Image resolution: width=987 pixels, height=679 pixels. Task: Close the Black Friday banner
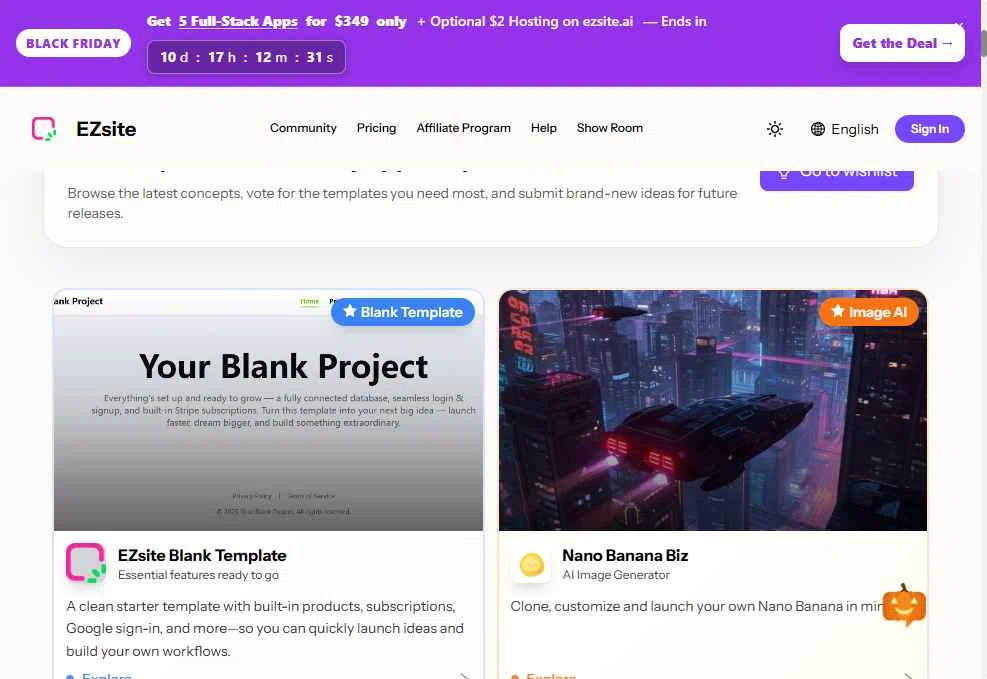pyautogui.click(x=959, y=25)
